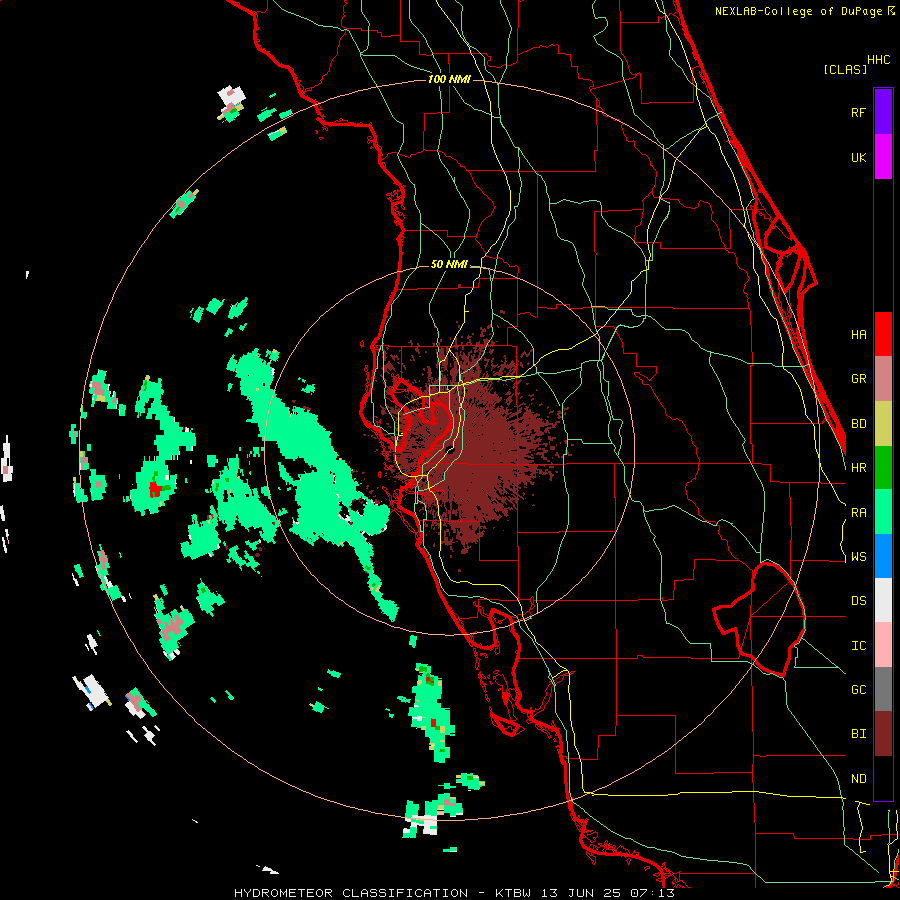
Task: Click the 50 NMI range ring label
Action: pyautogui.click(x=449, y=265)
